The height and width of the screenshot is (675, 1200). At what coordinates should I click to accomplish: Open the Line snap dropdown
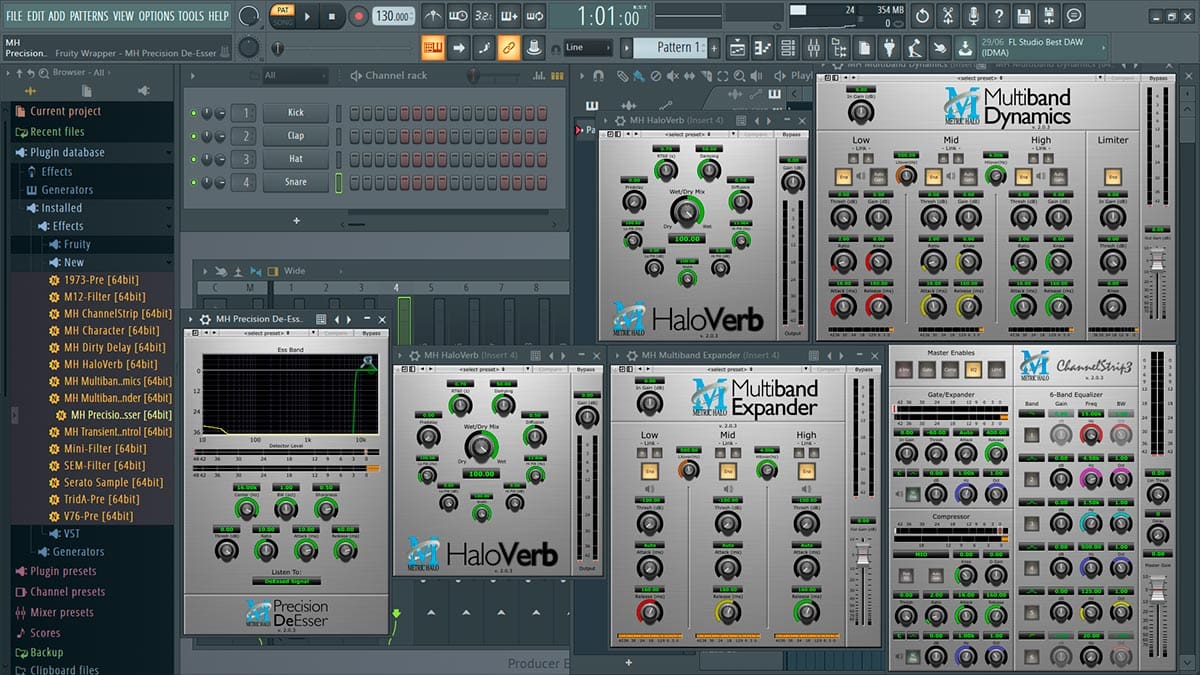(587, 47)
